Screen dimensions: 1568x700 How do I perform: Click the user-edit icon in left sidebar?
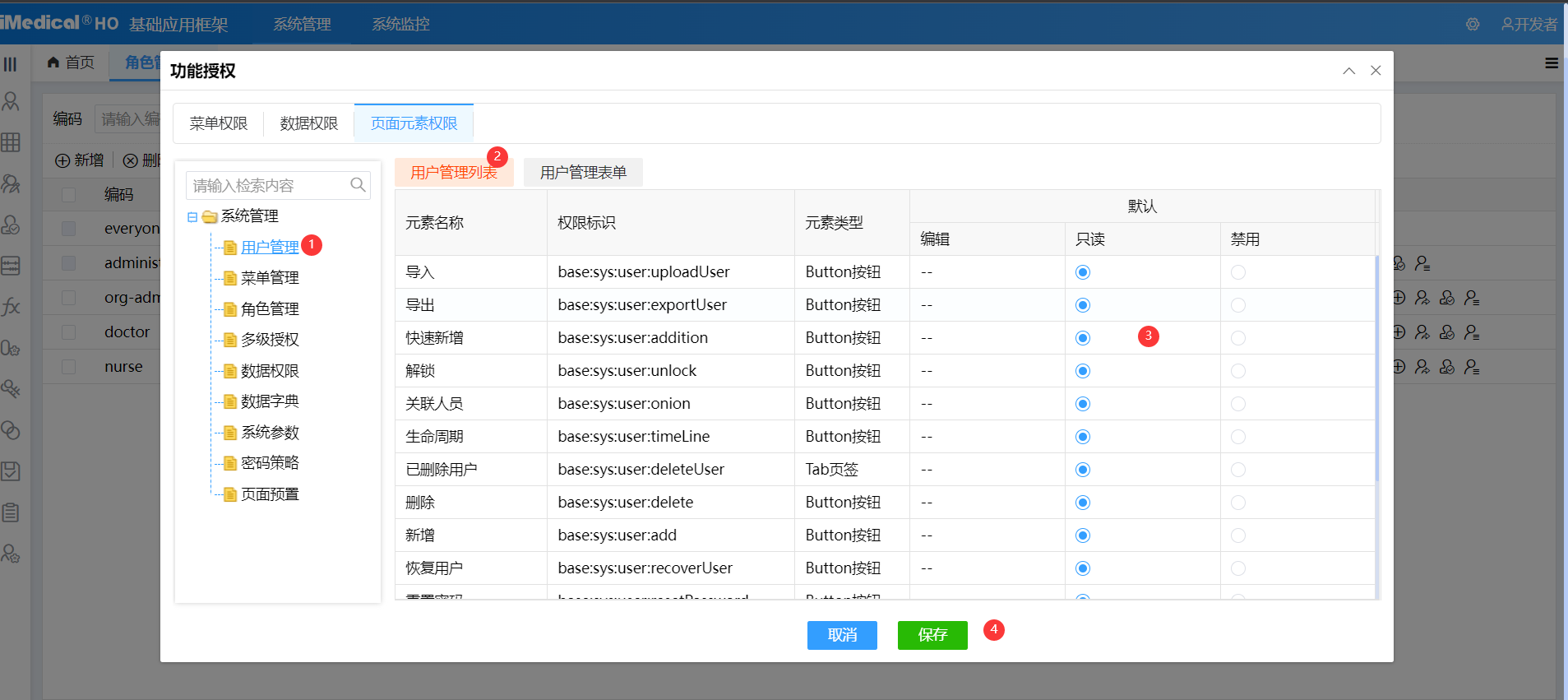click(11, 183)
